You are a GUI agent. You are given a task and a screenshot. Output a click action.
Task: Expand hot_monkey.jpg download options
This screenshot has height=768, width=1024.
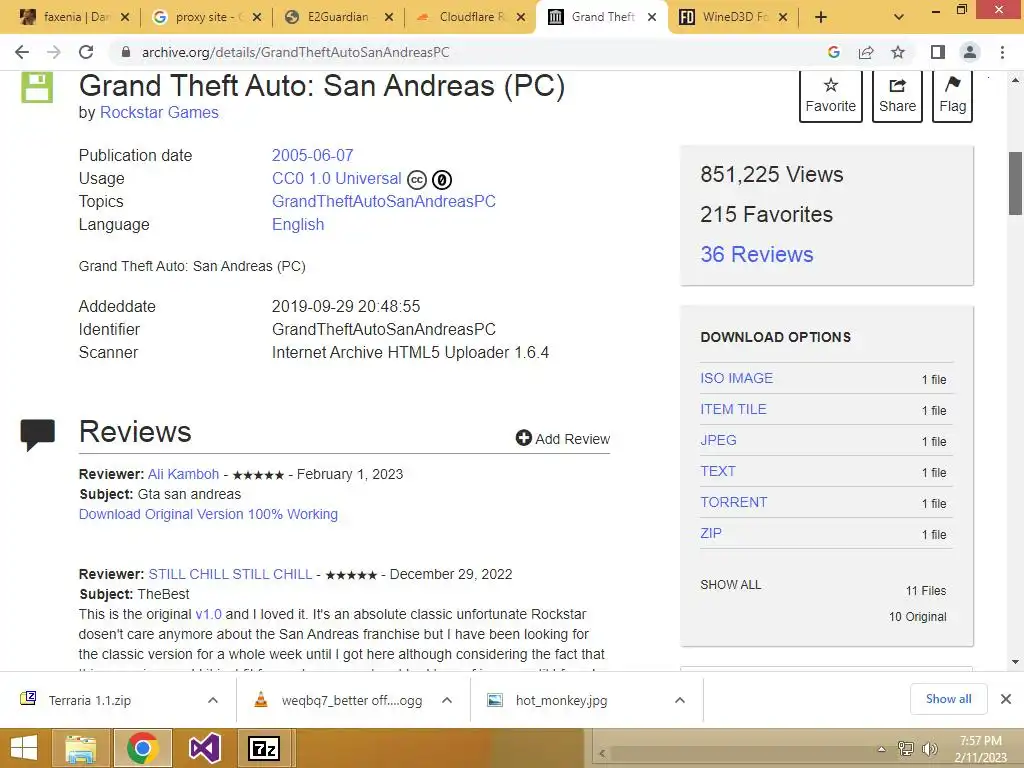pos(680,700)
